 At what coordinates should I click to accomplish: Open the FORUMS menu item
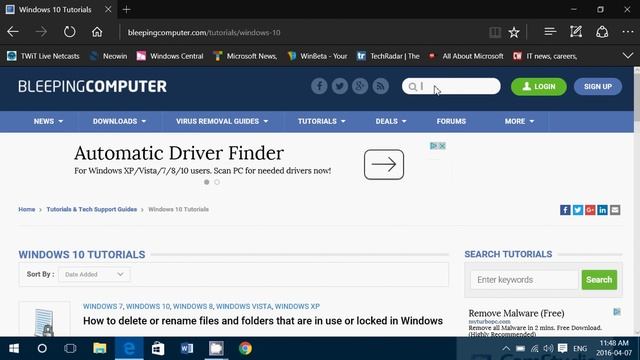point(451,121)
